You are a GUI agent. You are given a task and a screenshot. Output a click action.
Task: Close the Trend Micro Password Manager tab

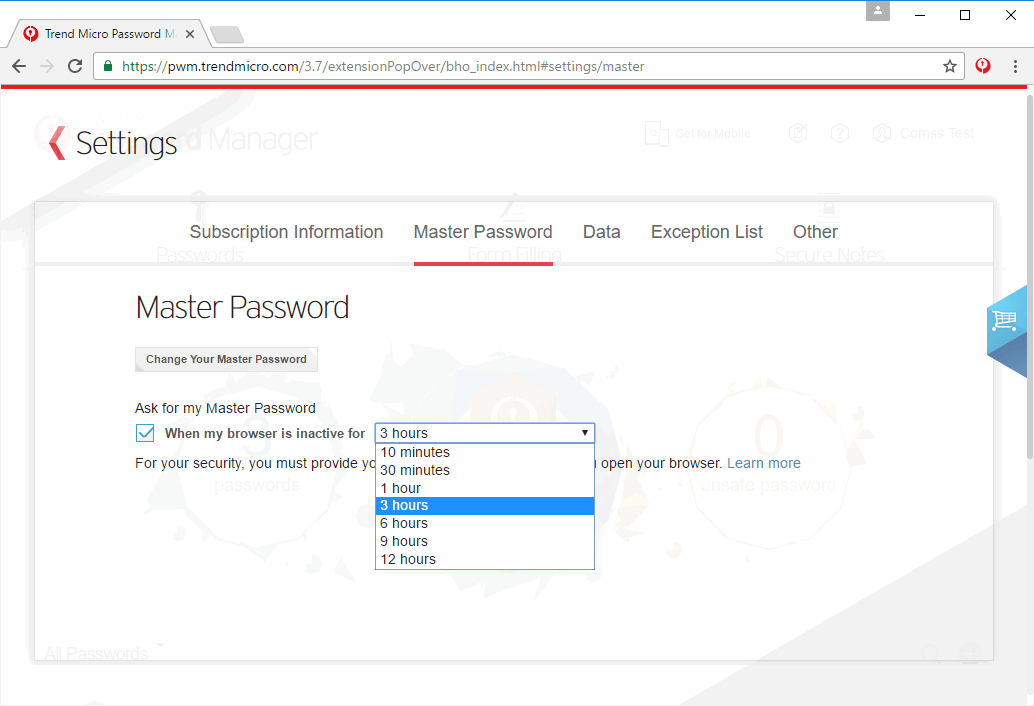click(190, 34)
